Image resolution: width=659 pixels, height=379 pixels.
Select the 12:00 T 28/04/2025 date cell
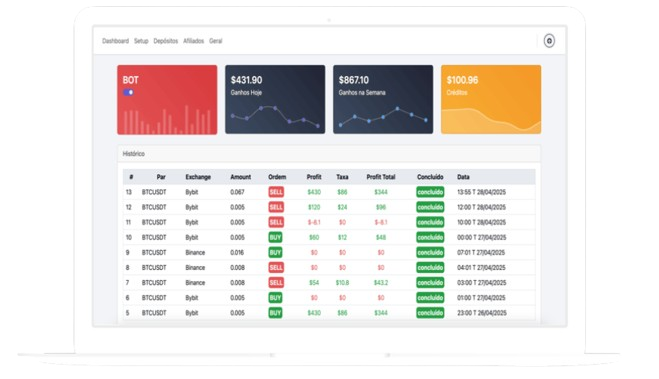coord(481,207)
